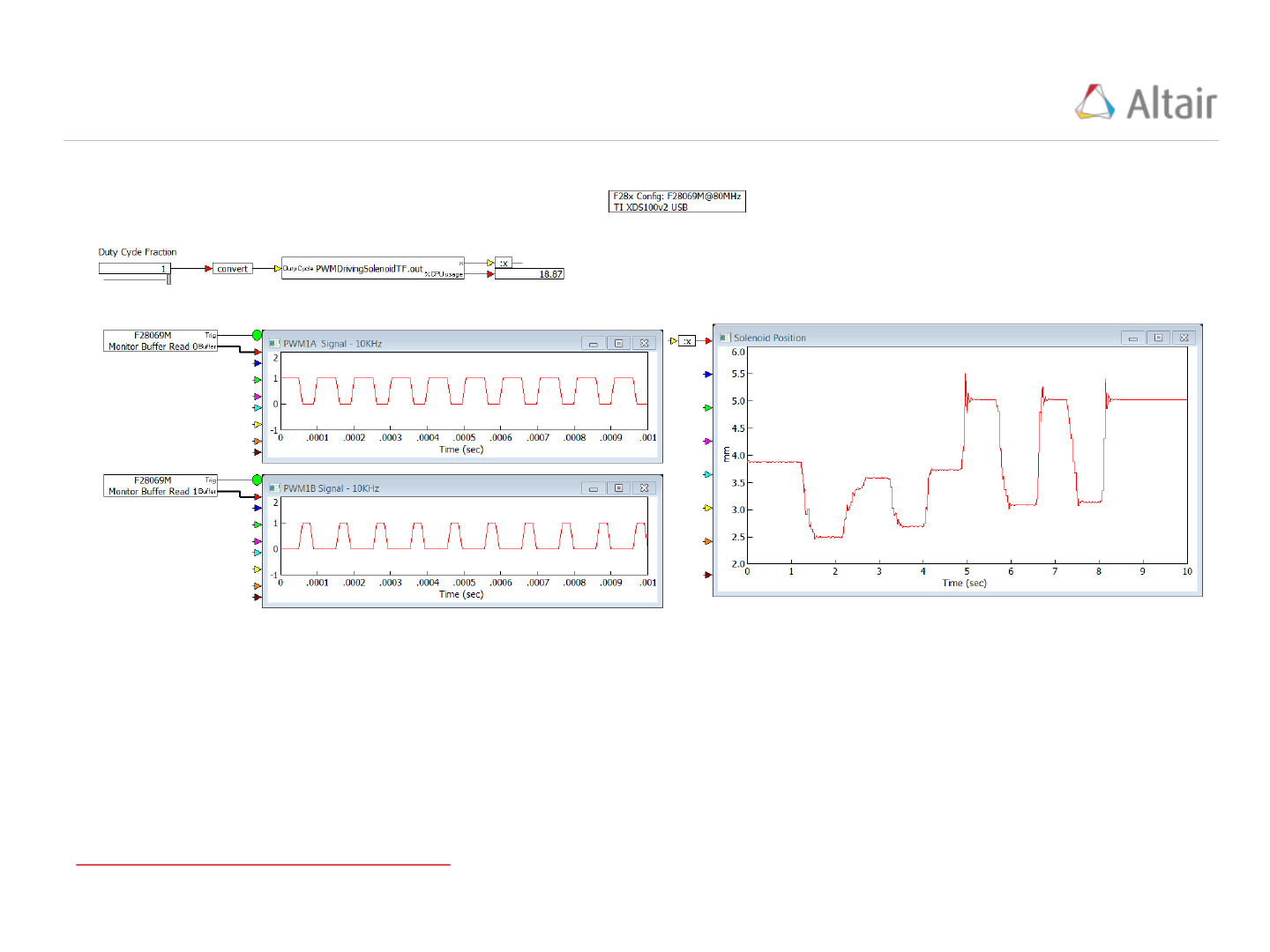Click the 18.87 CPU usage display
Image resolution: width=1270 pixels, height=952 pixels.
529,274
